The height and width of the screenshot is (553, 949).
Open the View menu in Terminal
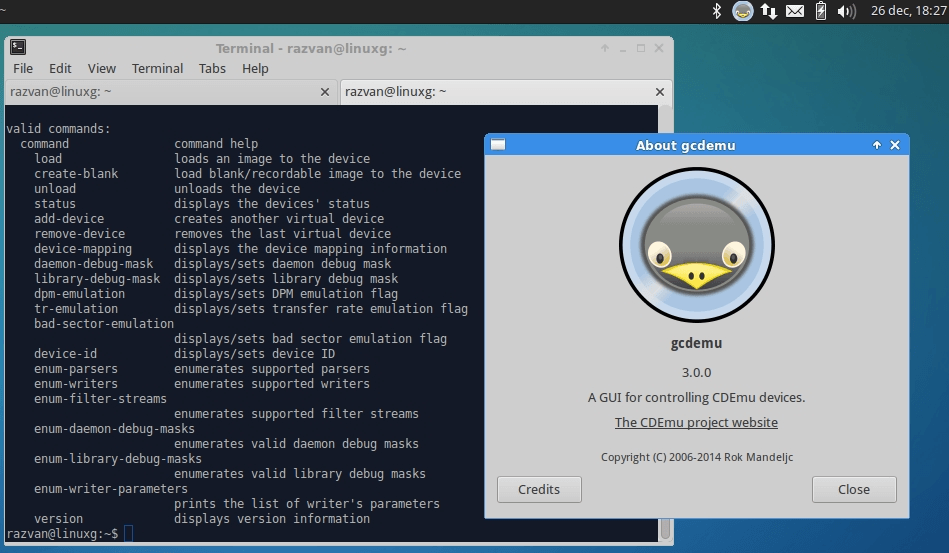click(101, 68)
